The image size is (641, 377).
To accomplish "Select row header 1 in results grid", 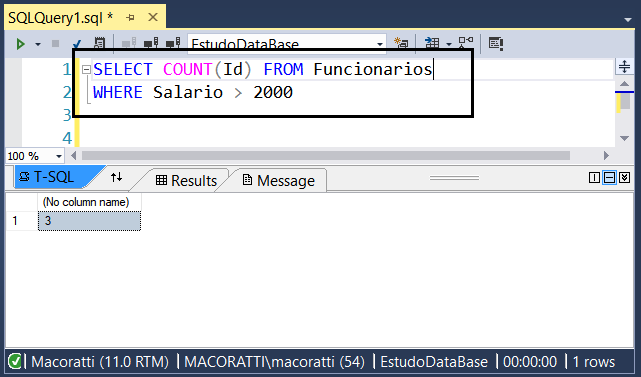I will (x=21, y=221).
